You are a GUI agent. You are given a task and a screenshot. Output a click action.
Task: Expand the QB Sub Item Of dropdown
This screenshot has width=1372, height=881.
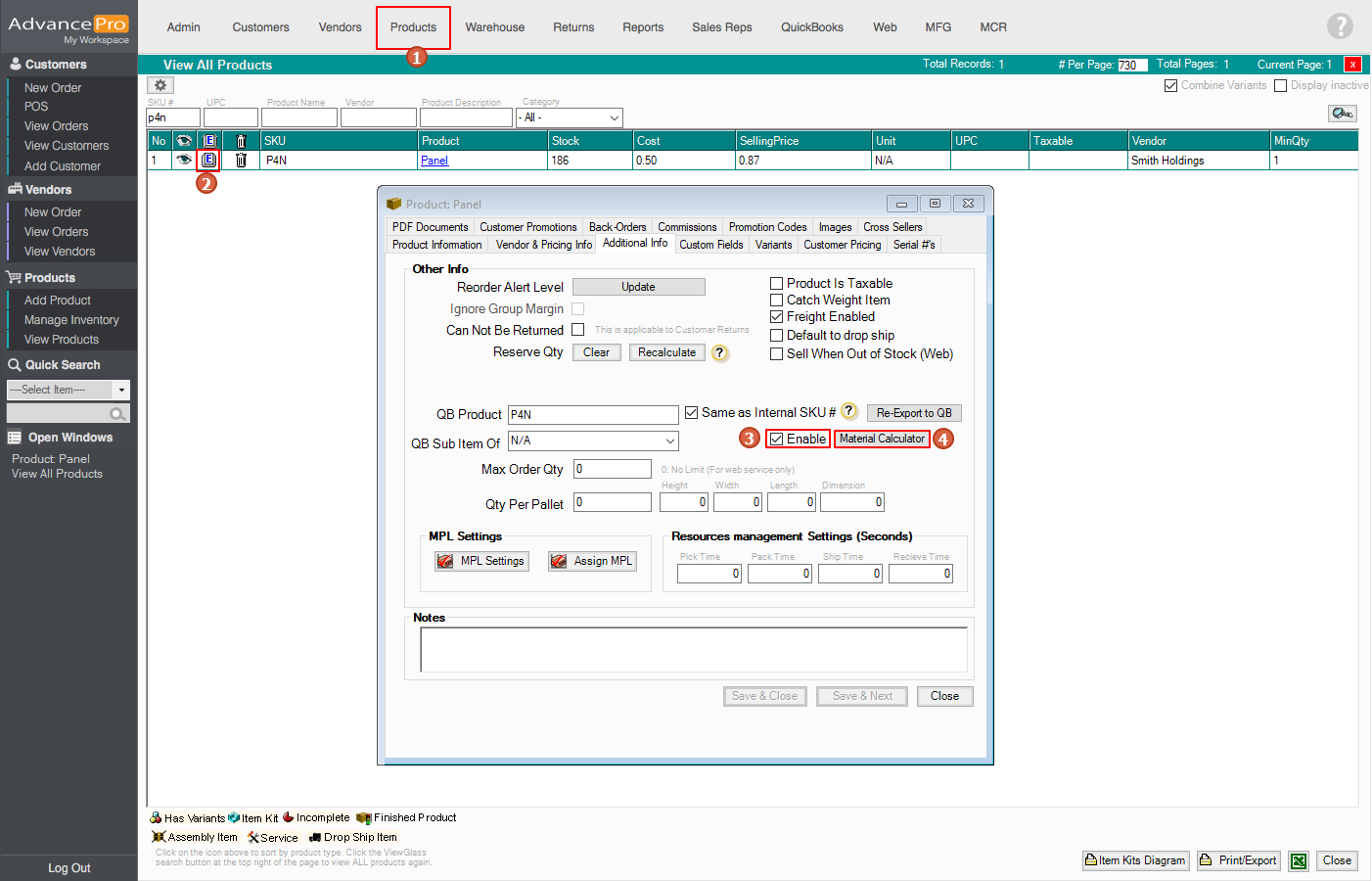[x=669, y=441]
